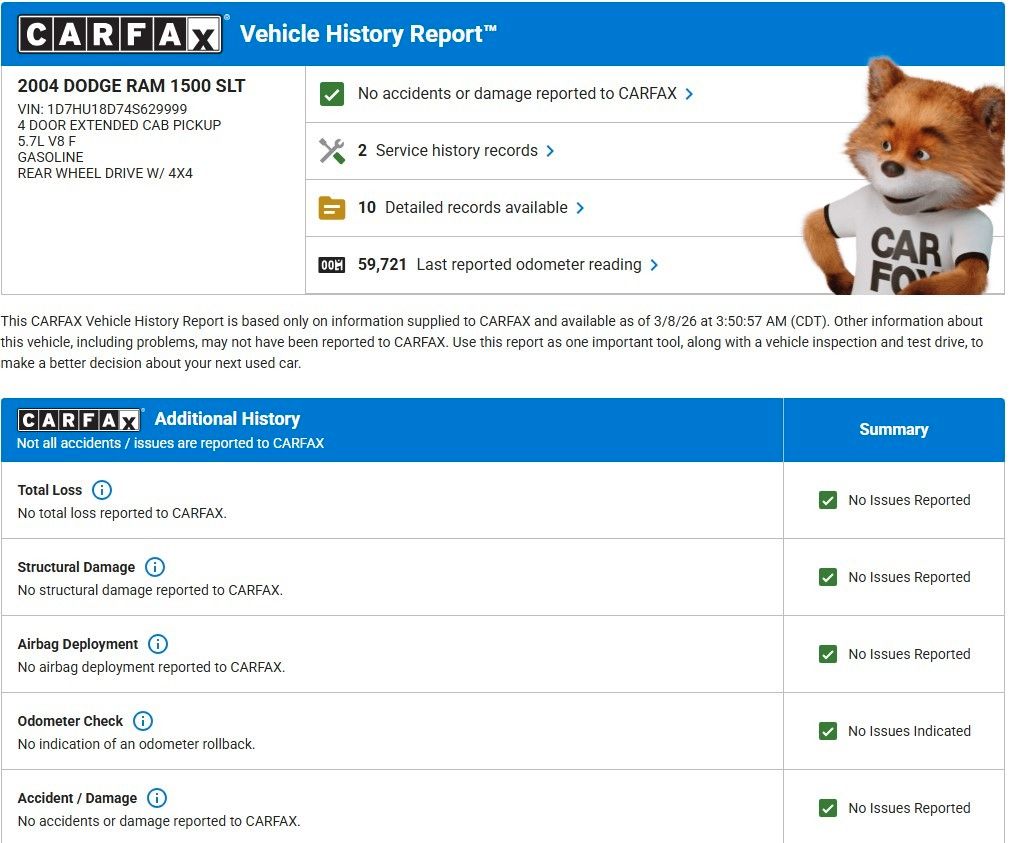Viewport: 1012px width, 843px height.
Task: Select the Additional History section header
Action: point(227,419)
